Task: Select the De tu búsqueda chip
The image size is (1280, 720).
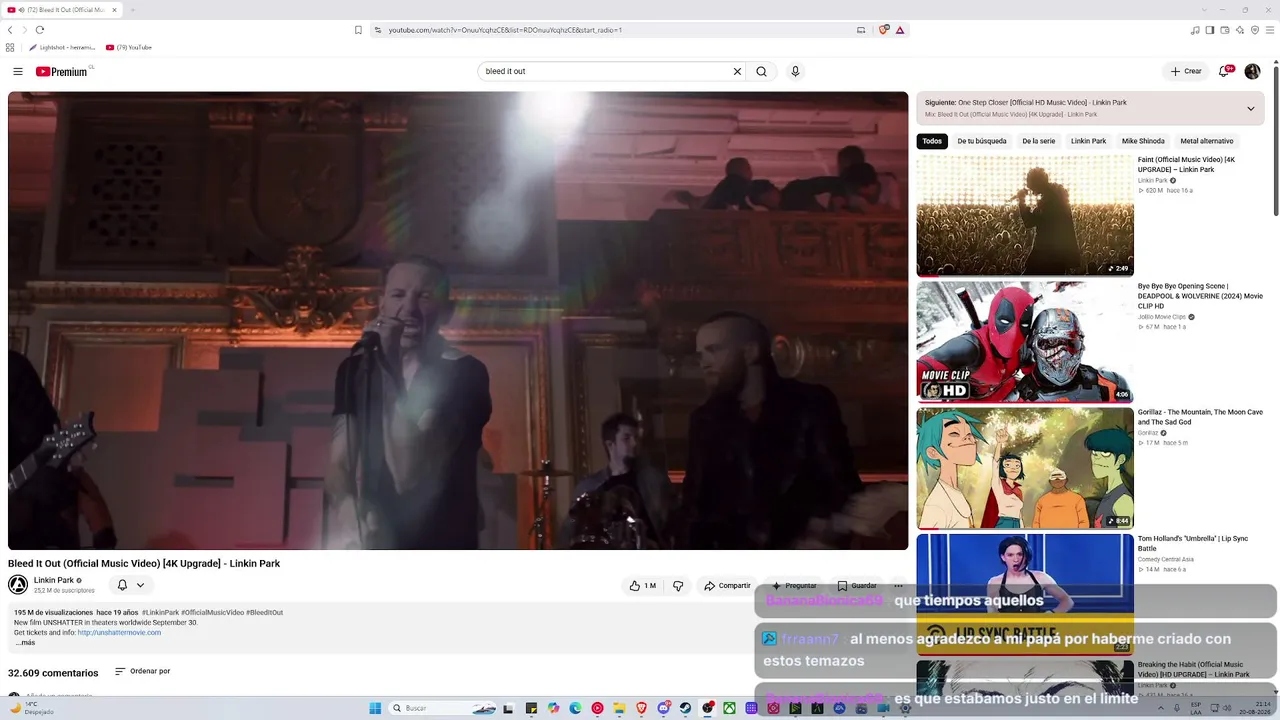Action: pos(982,141)
